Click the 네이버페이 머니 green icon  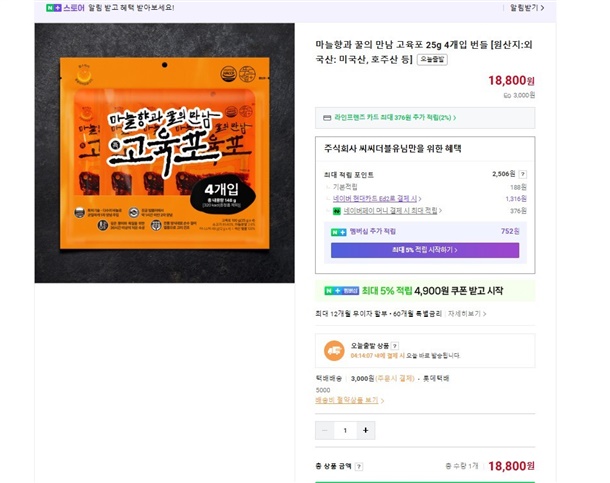coord(337,211)
